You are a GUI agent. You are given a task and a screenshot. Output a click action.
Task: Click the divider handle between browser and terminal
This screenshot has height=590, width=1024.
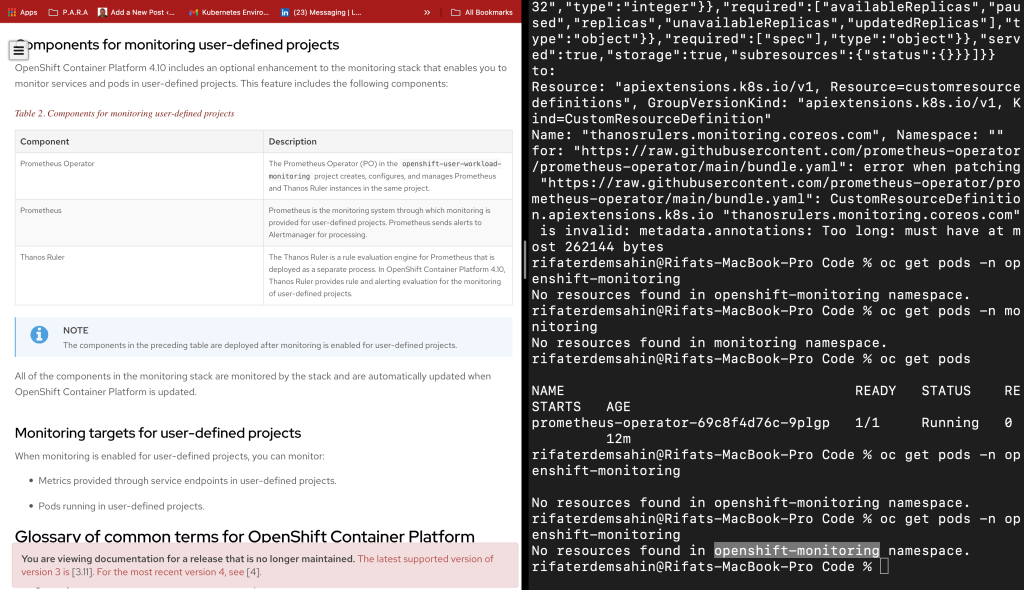point(525,260)
